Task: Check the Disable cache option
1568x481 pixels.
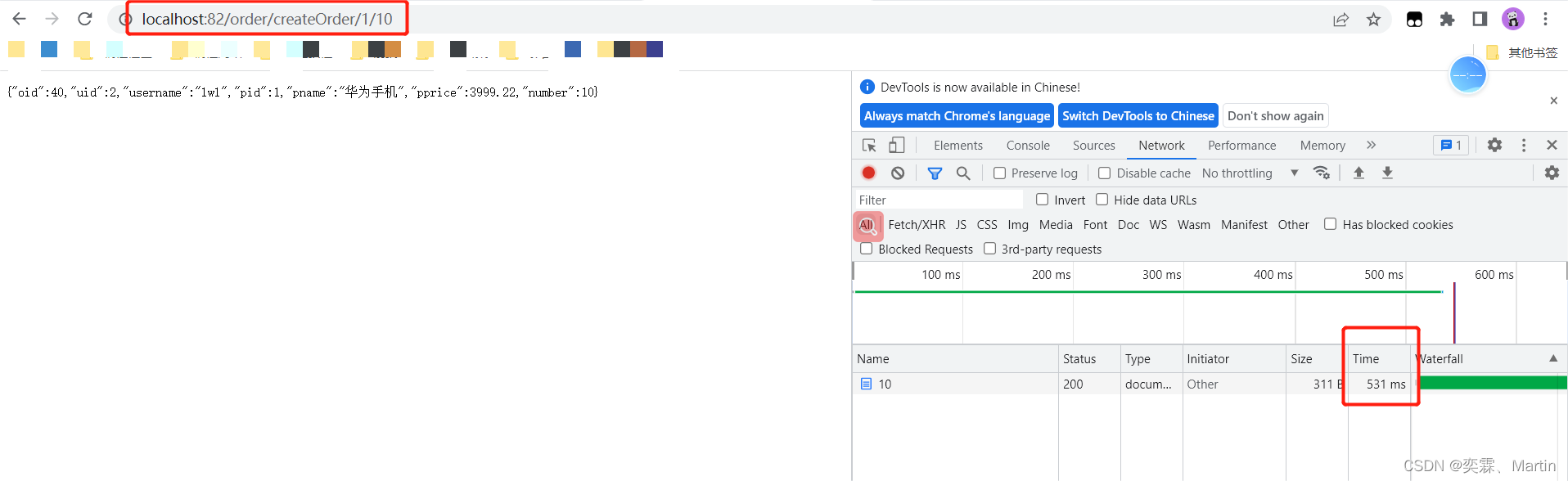Action: [1104, 173]
